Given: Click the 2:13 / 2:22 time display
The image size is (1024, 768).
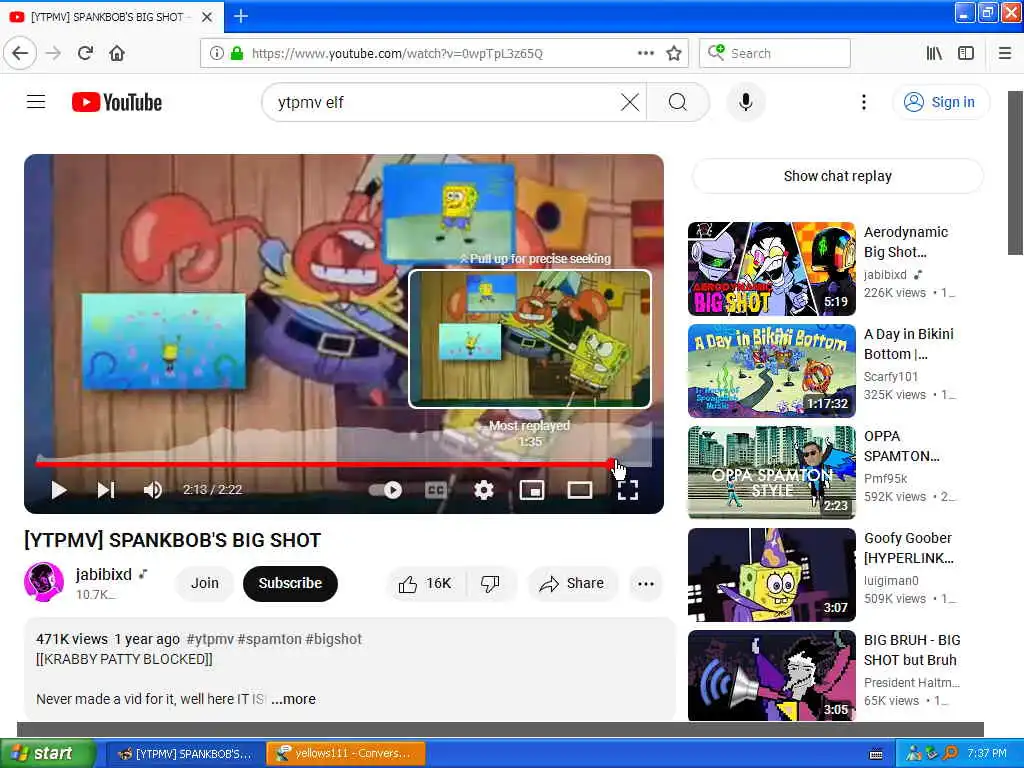Looking at the screenshot, I should [212, 490].
